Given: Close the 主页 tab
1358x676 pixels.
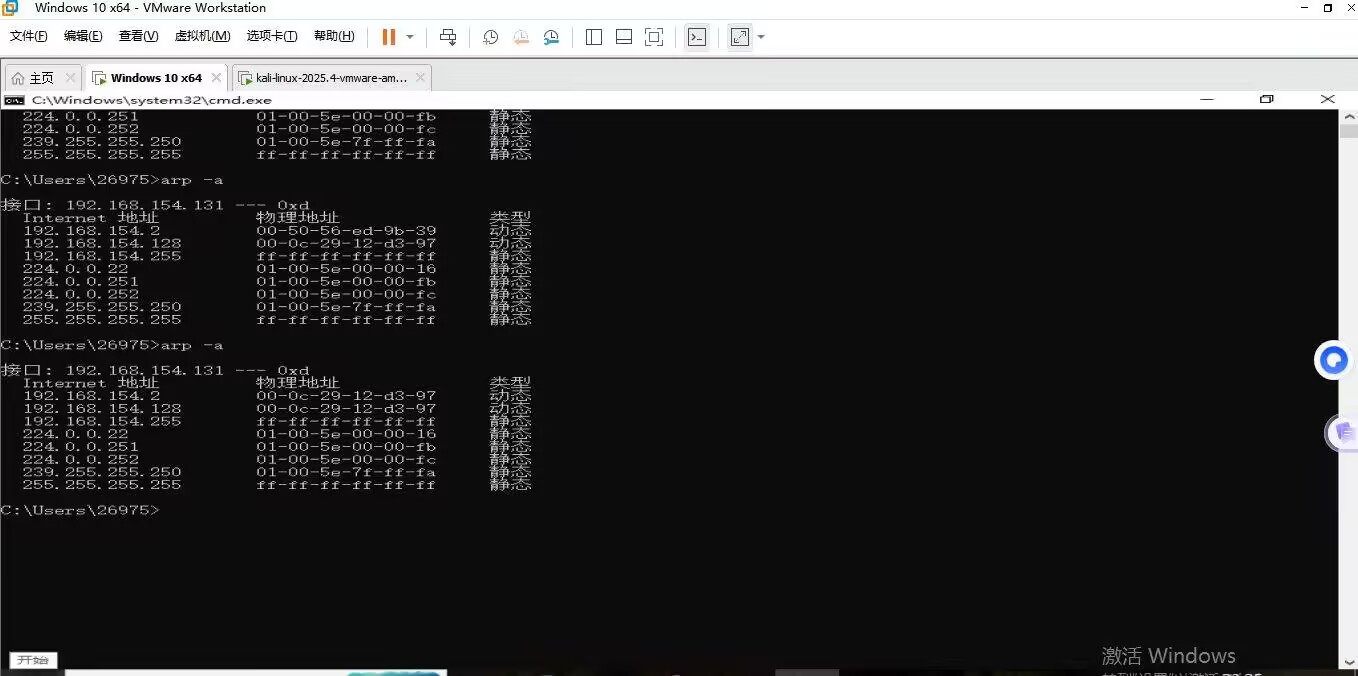Looking at the screenshot, I should [x=70, y=77].
